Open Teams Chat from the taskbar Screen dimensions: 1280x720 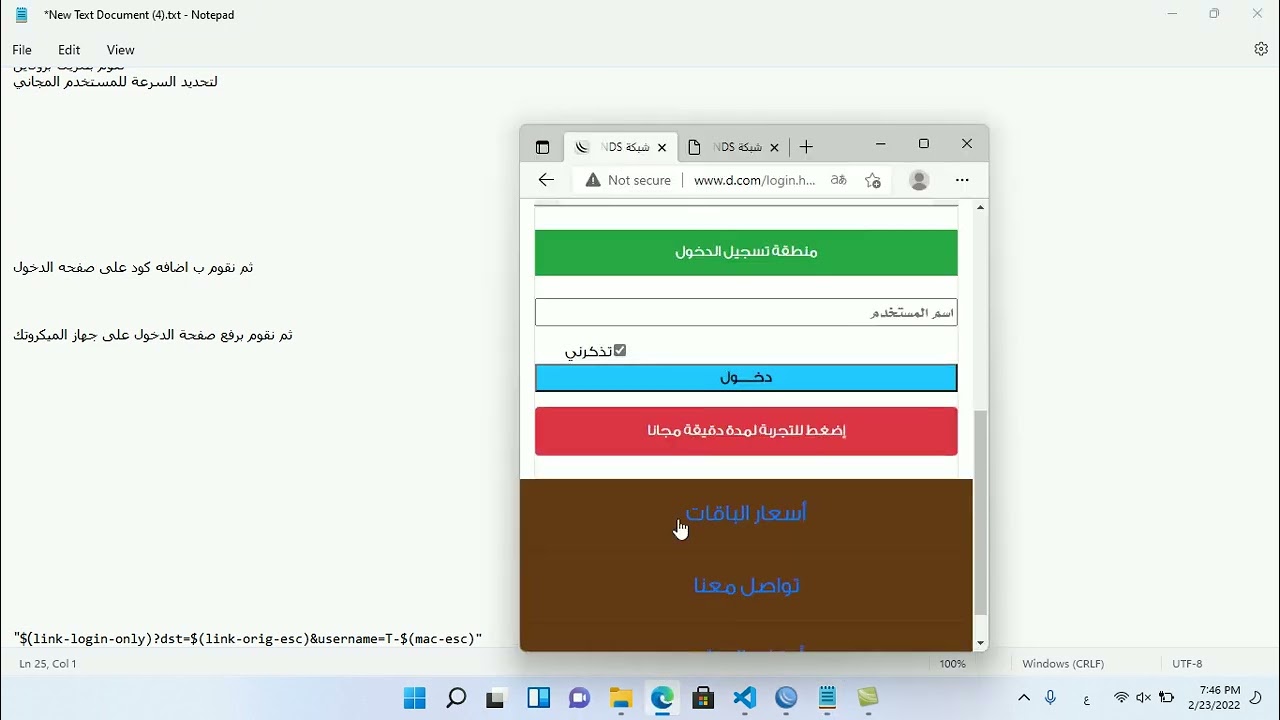click(x=579, y=698)
